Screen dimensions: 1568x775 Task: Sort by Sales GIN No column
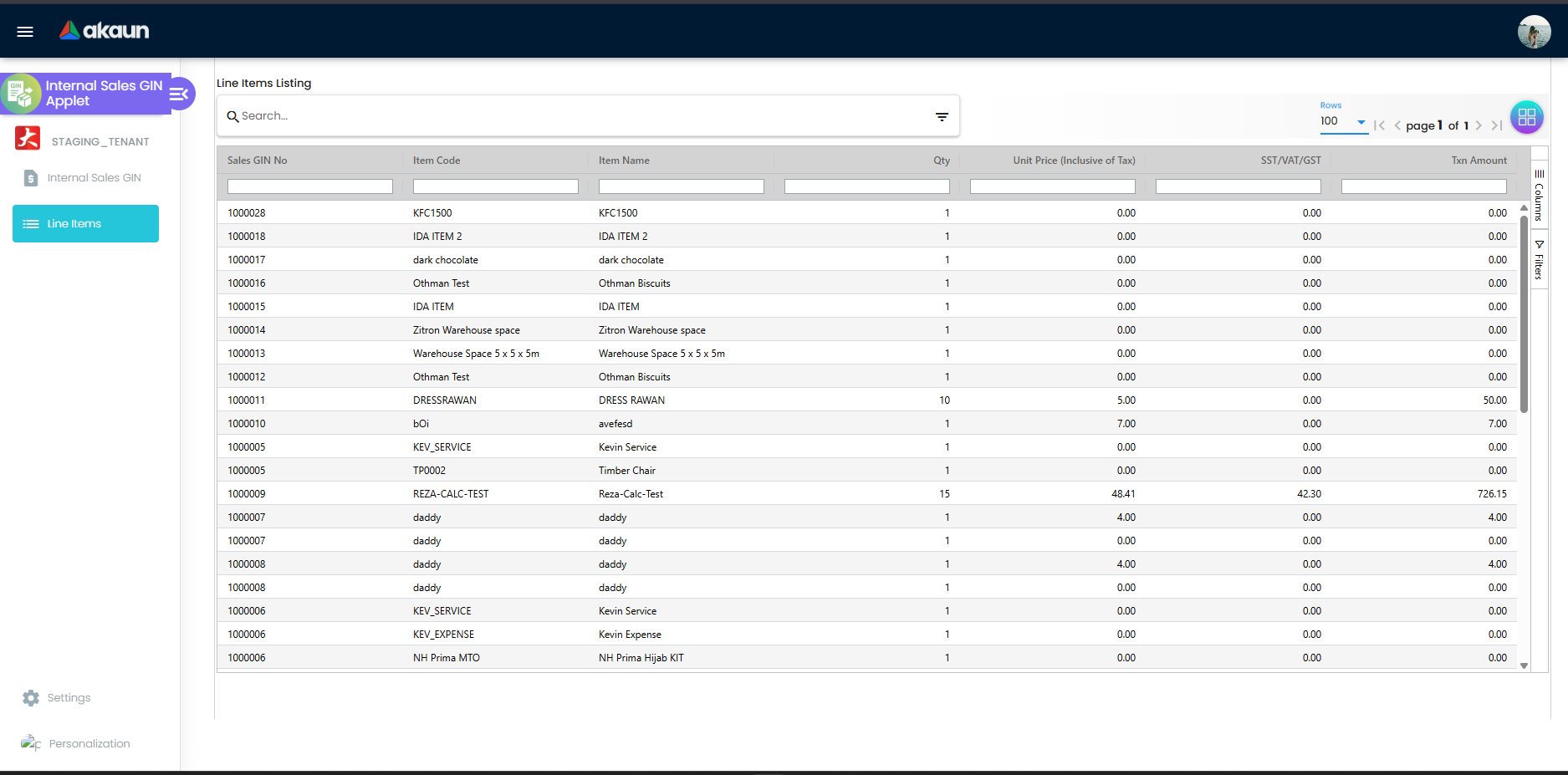pos(257,161)
